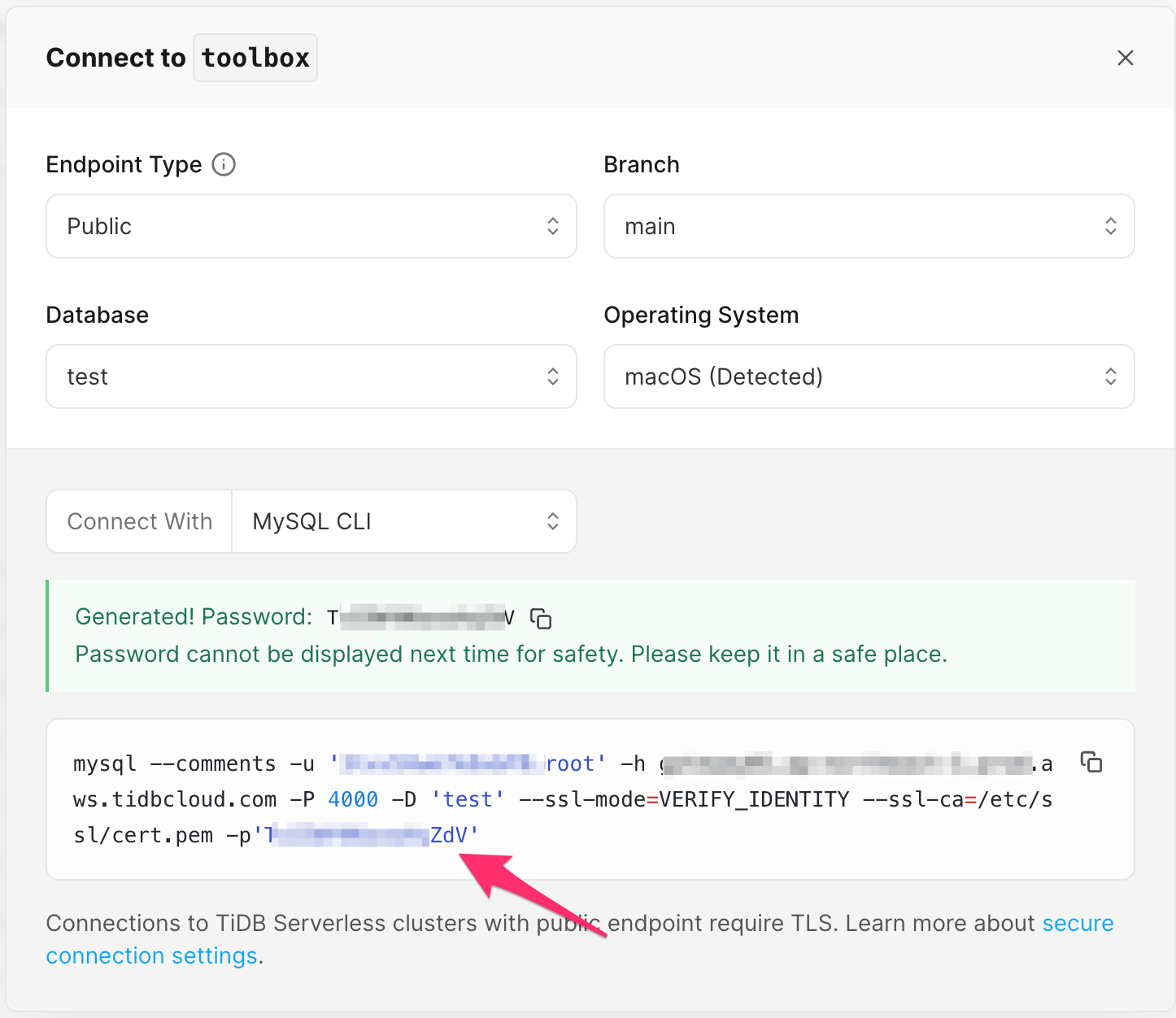Open the secure connection settings link
Viewport: 1176px width, 1018px height.
click(151, 955)
